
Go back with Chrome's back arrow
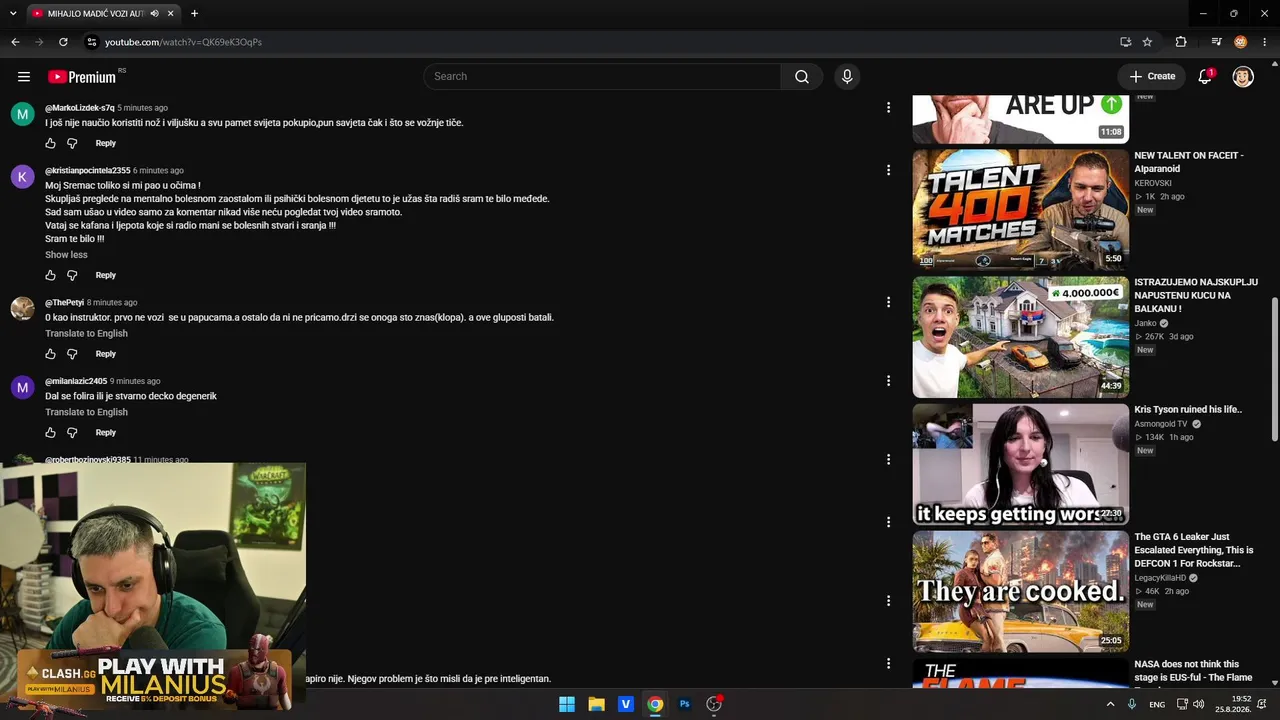point(15,42)
